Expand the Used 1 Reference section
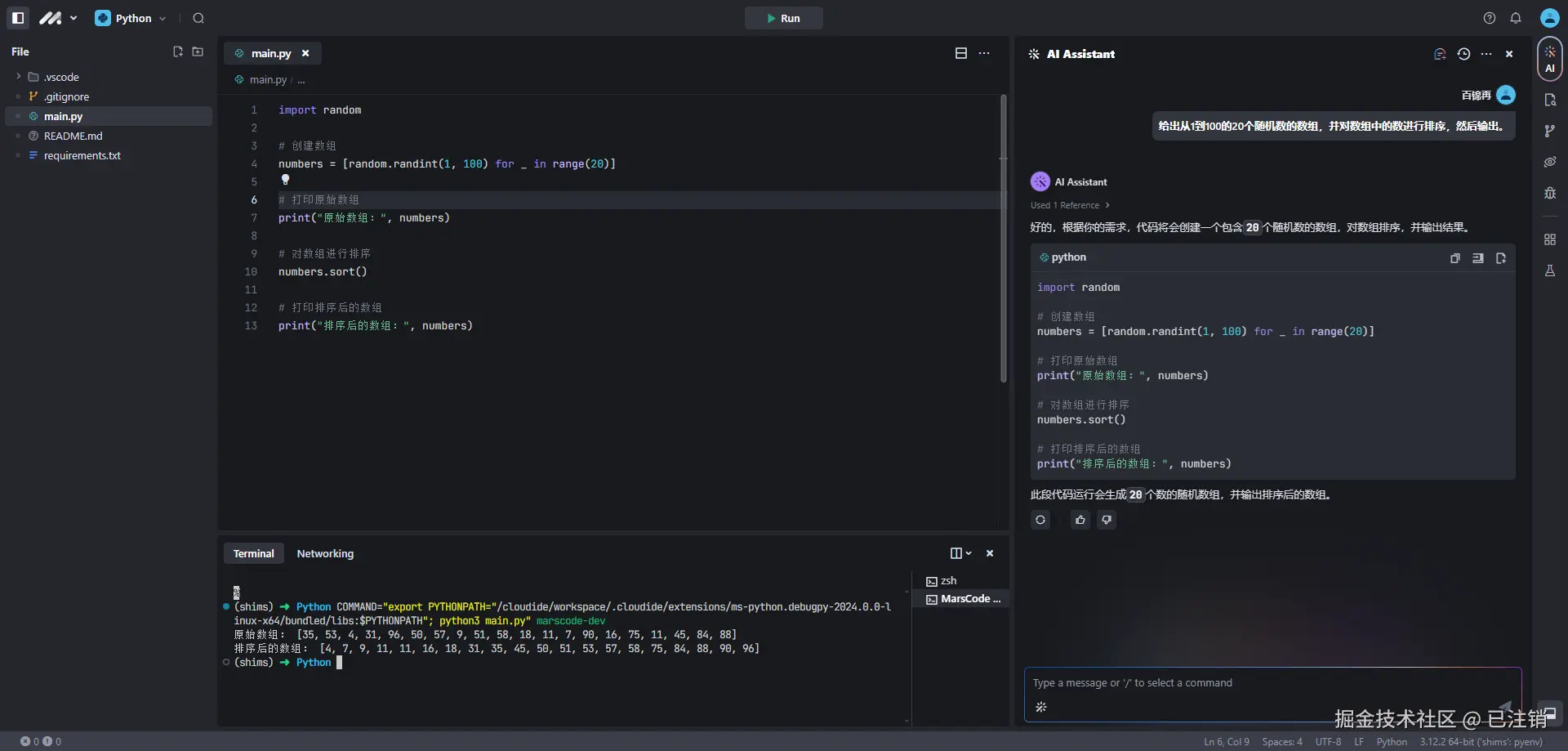Image resolution: width=1568 pixels, height=751 pixels. pos(1070,205)
